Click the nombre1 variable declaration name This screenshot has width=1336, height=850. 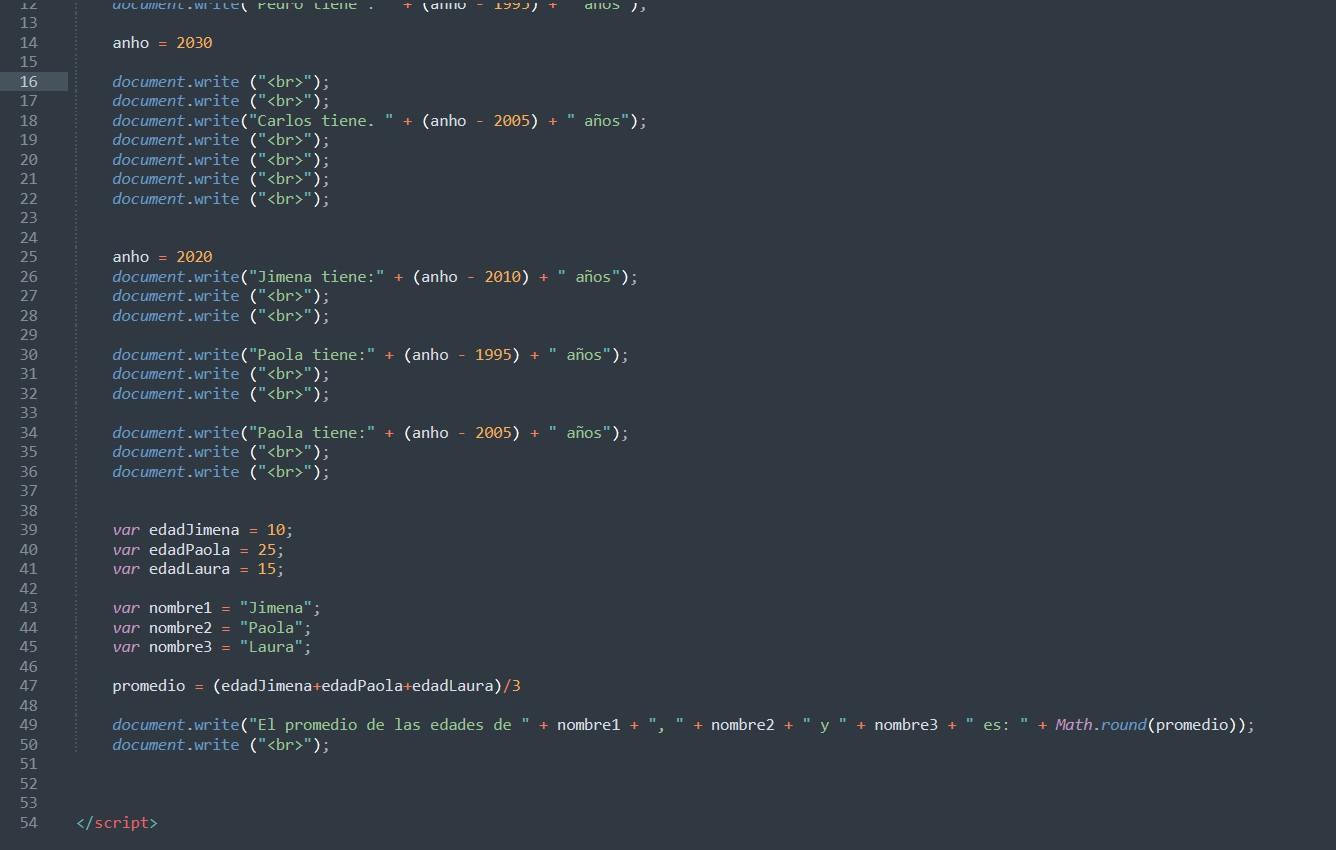click(180, 608)
